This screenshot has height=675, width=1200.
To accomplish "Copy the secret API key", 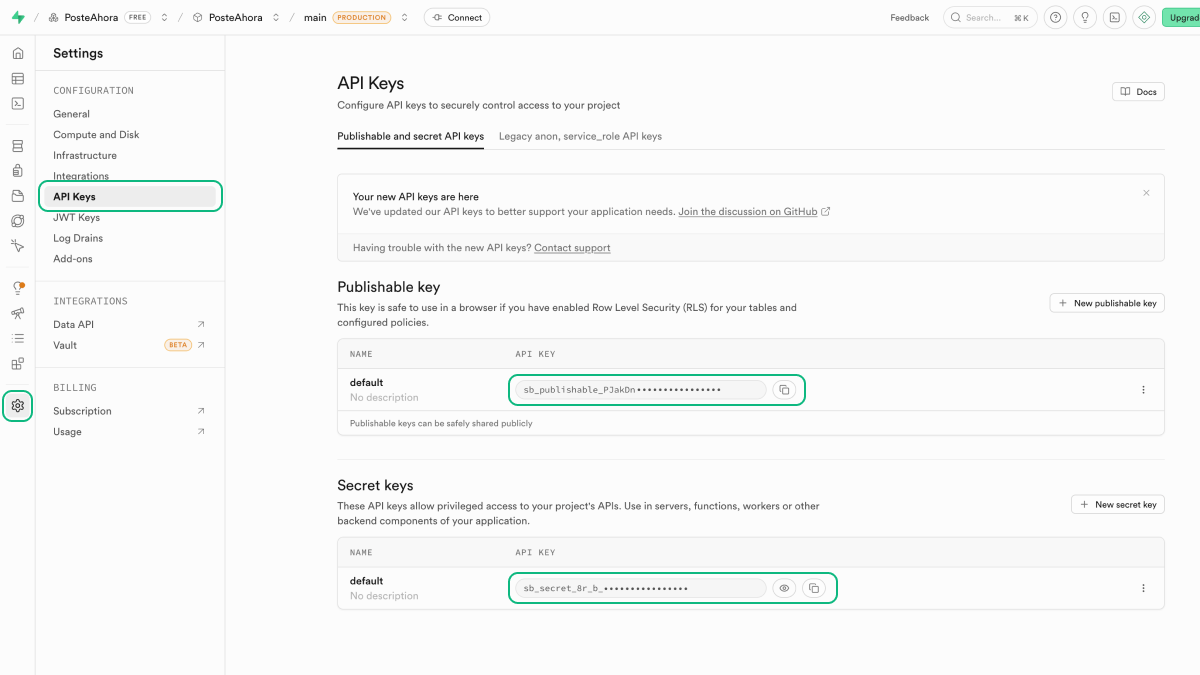I will 814,588.
